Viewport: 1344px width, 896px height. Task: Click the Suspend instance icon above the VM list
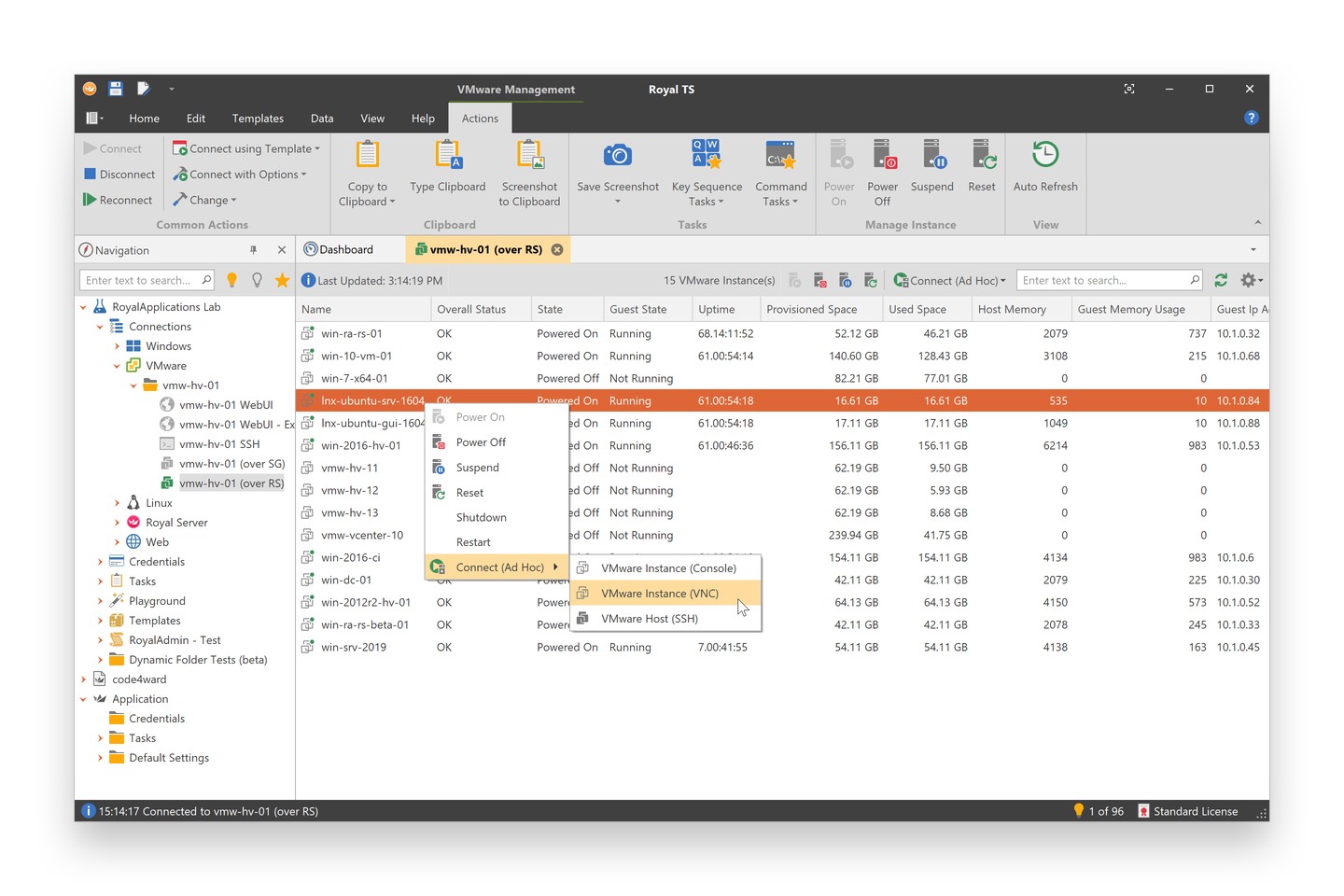845,279
